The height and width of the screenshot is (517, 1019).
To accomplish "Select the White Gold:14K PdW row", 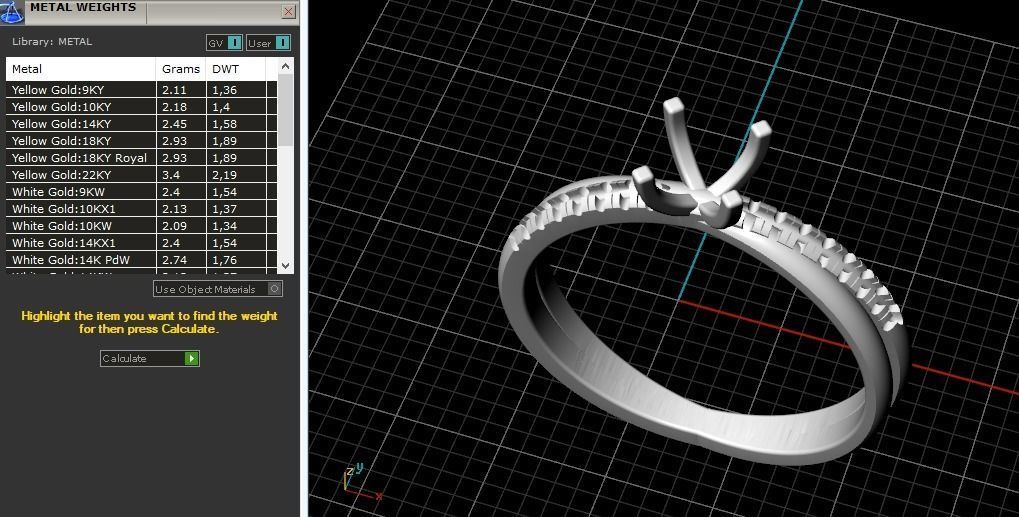I will pyautogui.click(x=142, y=260).
